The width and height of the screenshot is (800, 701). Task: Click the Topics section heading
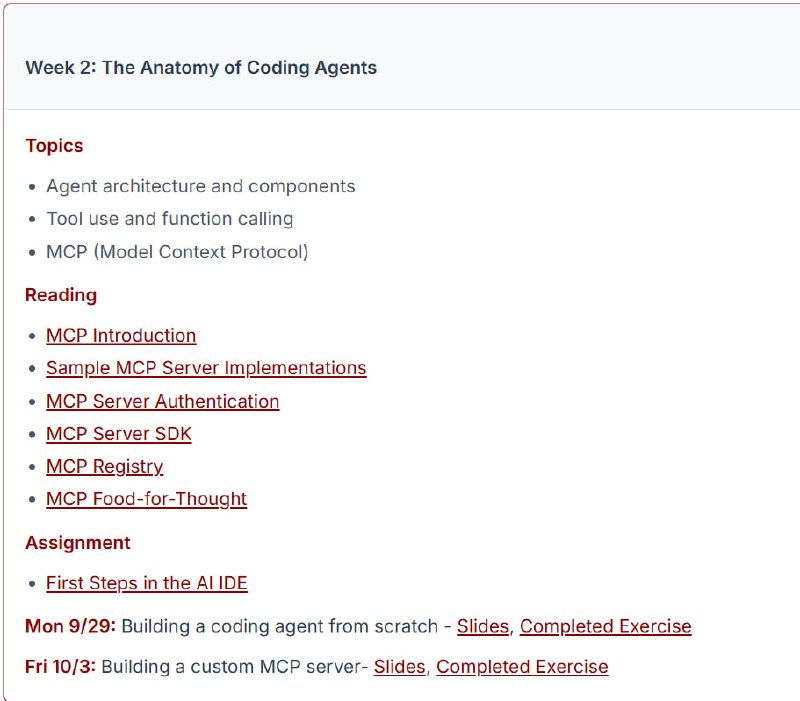point(54,146)
